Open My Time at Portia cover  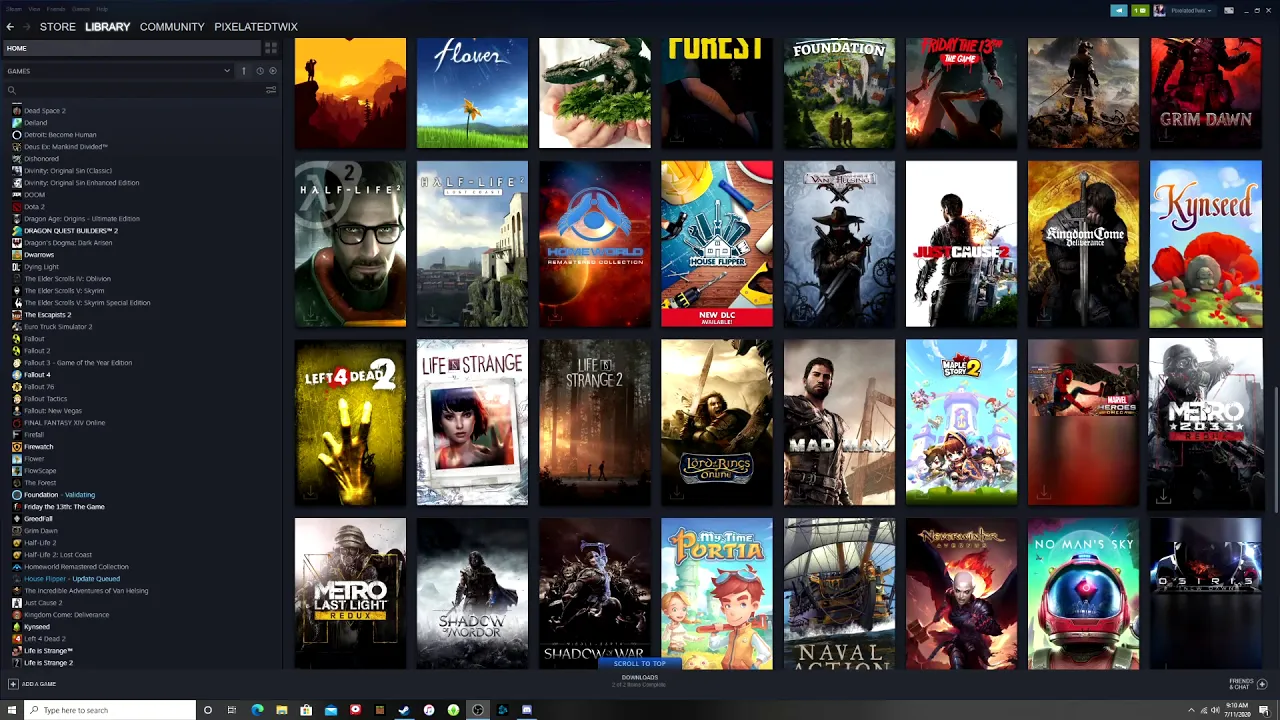click(717, 593)
